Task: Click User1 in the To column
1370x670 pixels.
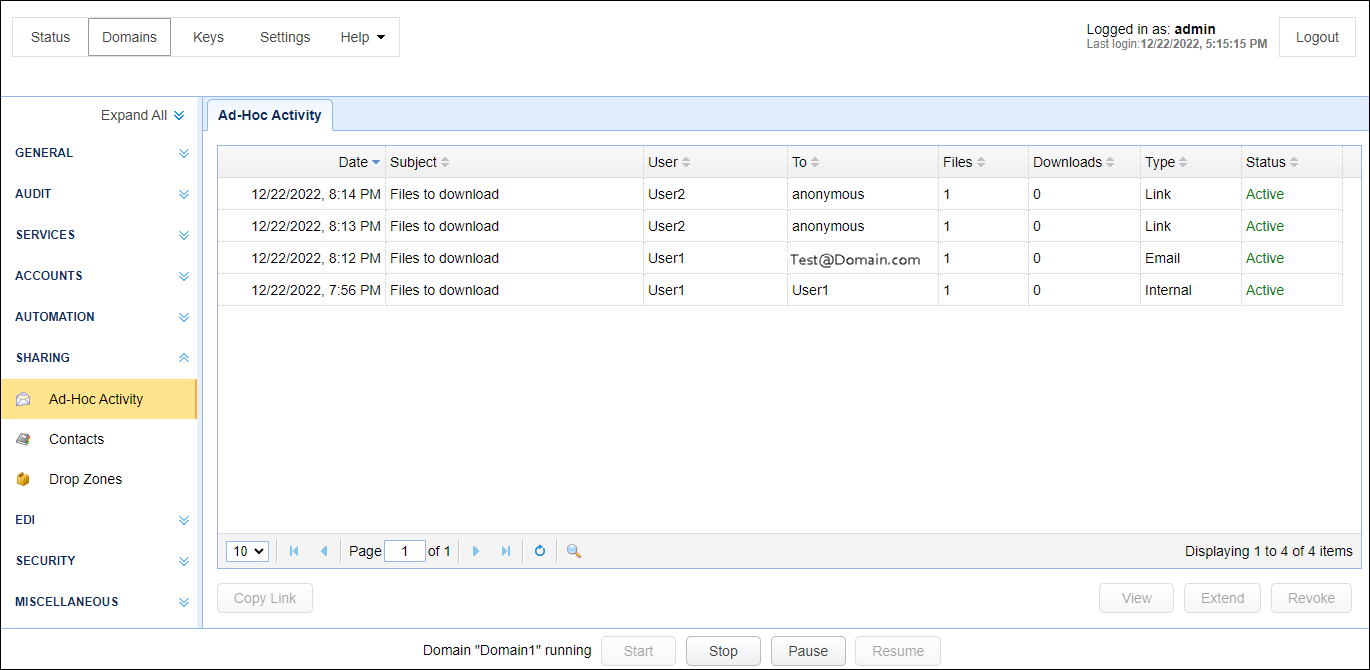Action: [810, 290]
